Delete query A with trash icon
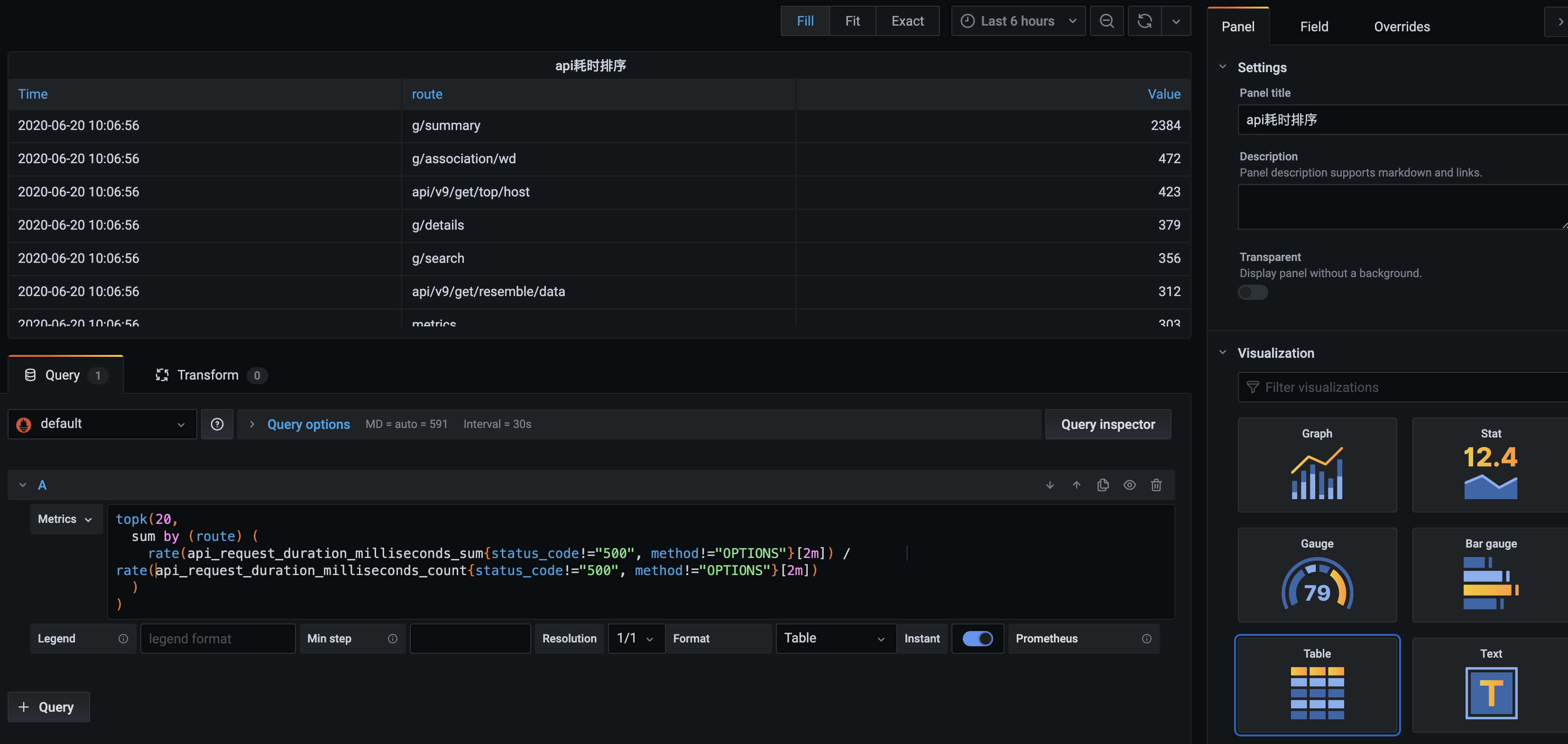Screen dimensions: 1568x744 pyautogui.click(x=1156, y=485)
